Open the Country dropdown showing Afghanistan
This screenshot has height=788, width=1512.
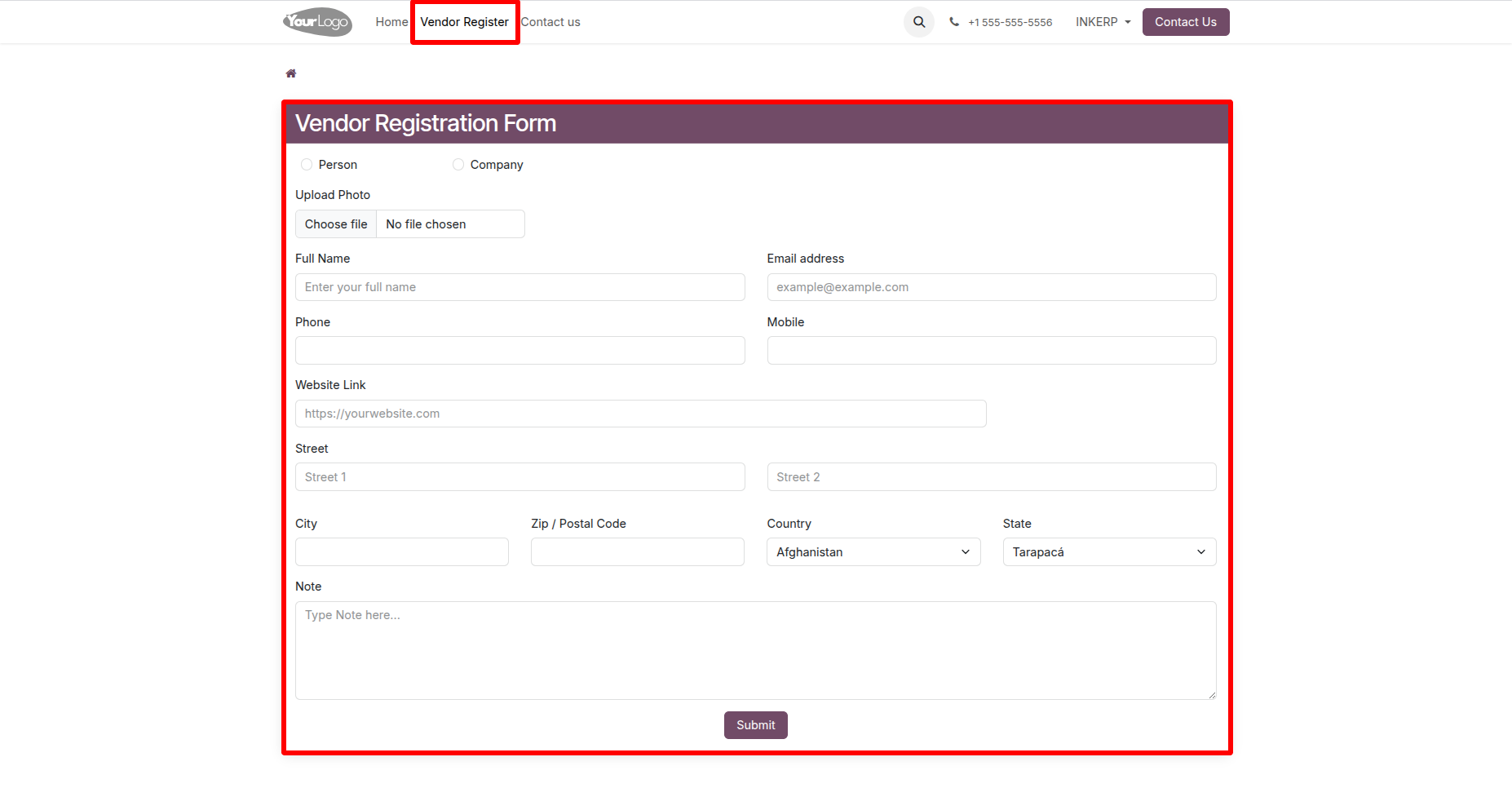[x=873, y=552]
